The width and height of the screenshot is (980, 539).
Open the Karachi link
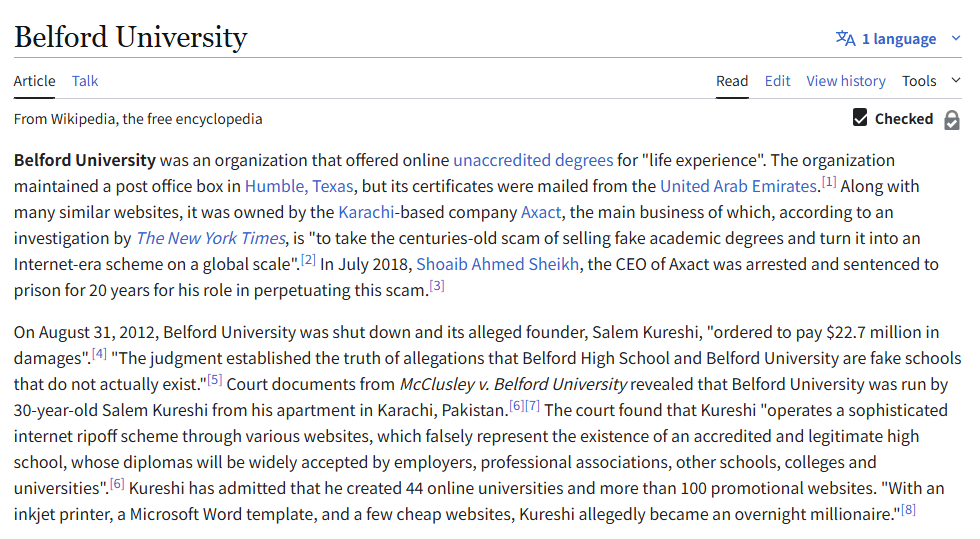point(367,212)
